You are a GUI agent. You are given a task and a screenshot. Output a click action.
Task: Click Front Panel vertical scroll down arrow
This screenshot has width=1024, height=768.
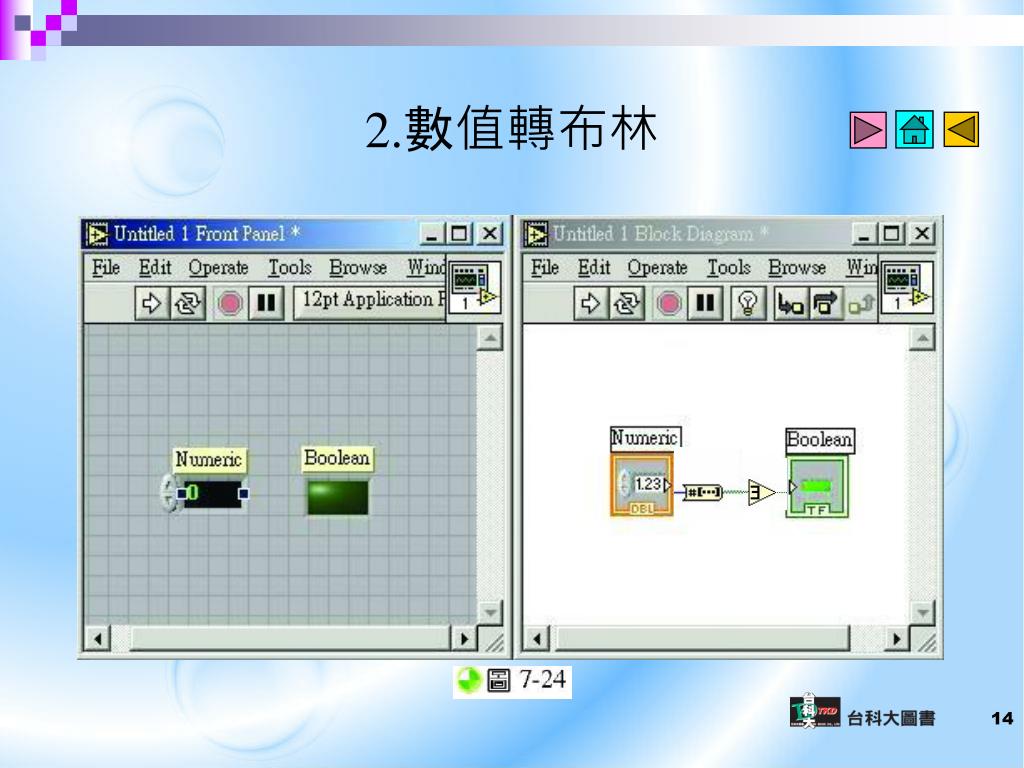[490, 613]
